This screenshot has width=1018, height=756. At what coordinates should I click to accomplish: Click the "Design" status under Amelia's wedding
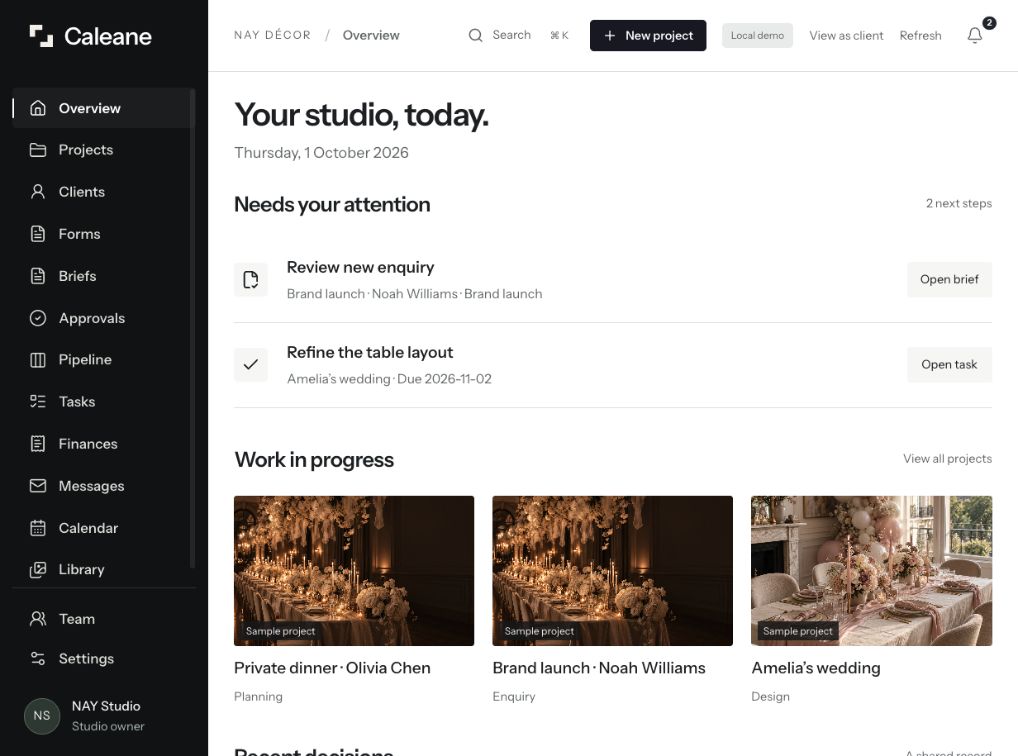(770, 696)
